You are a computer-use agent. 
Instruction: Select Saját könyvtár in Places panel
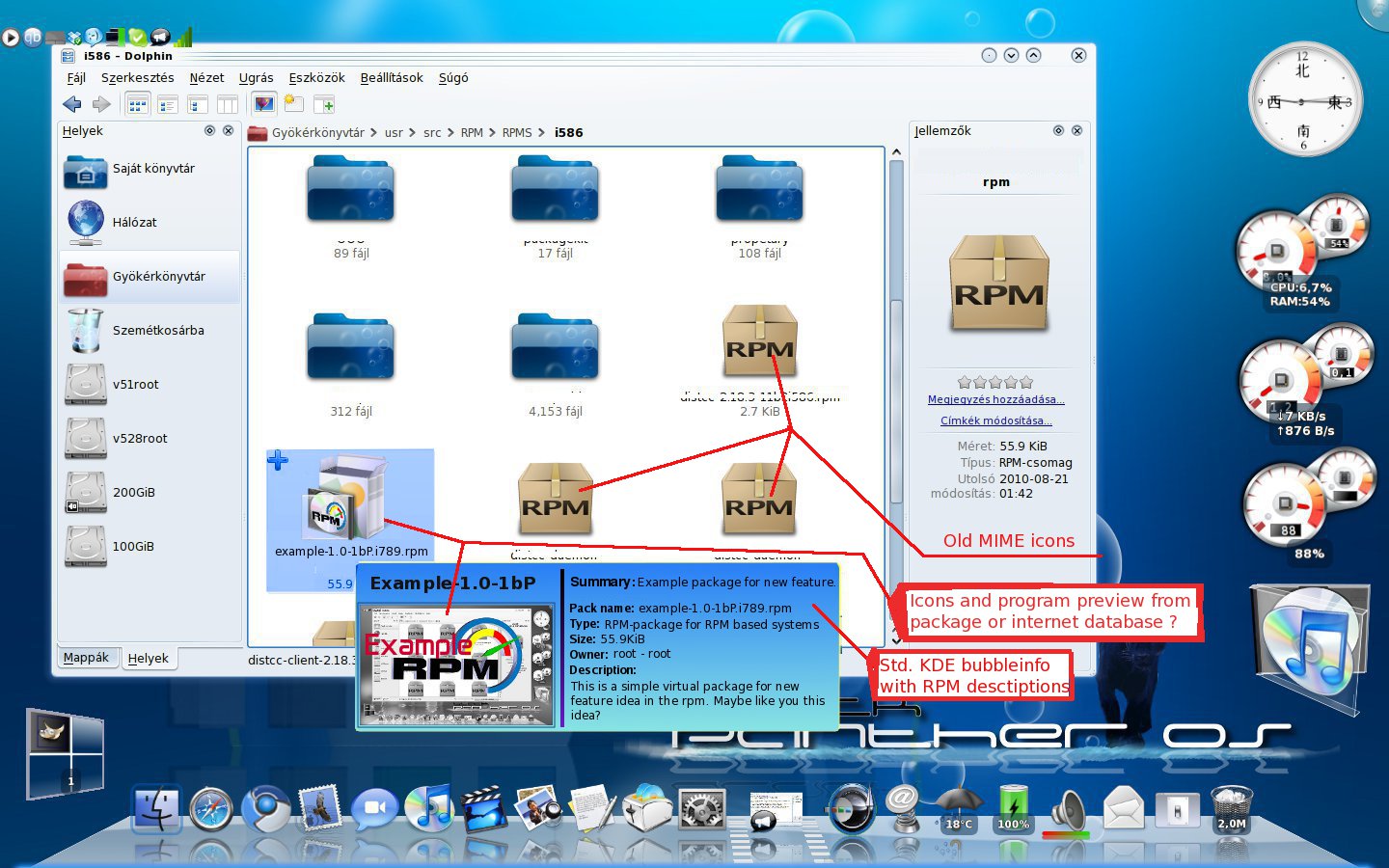click(x=150, y=169)
